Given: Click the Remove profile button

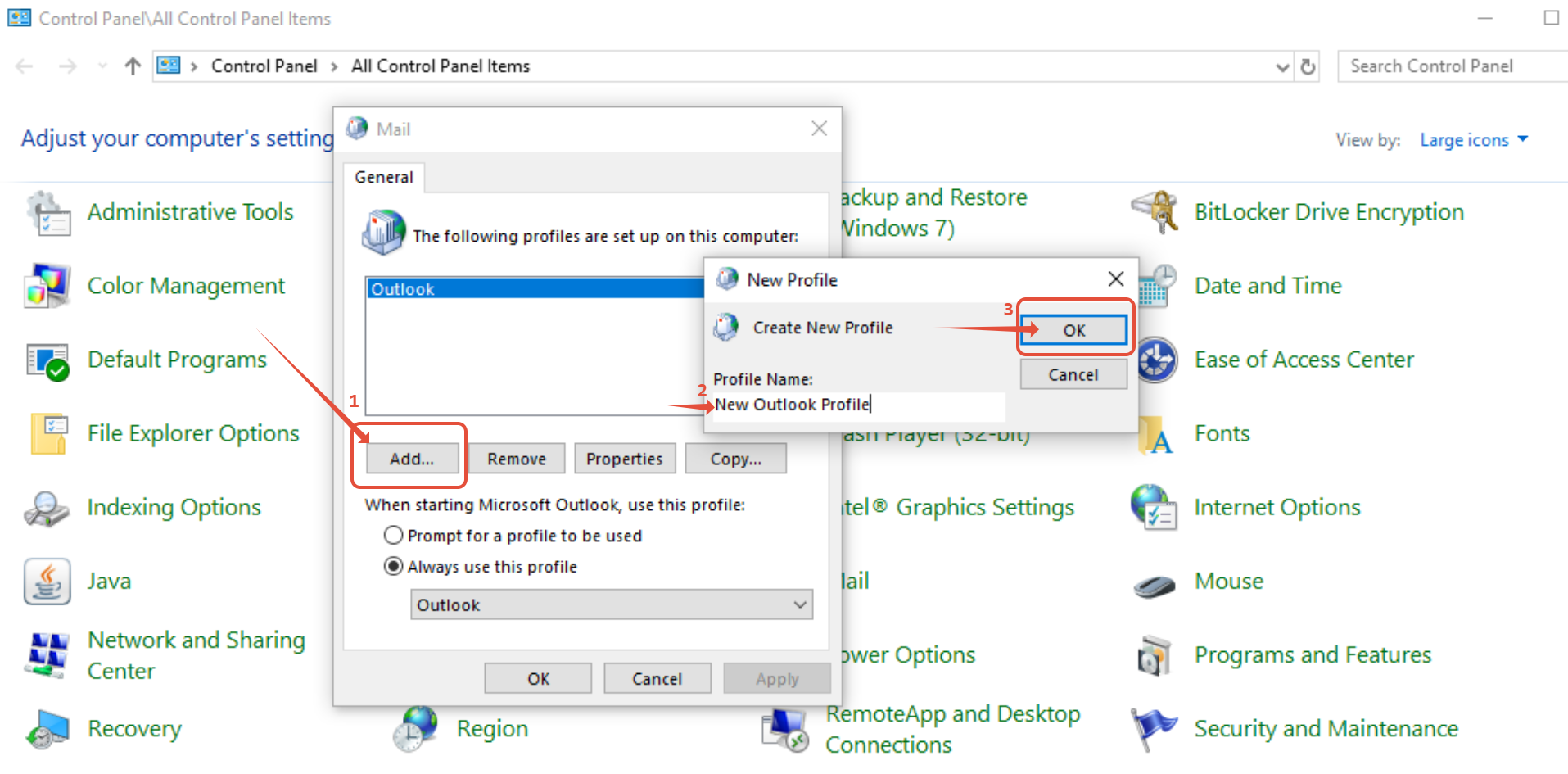Looking at the screenshot, I should [517, 459].
